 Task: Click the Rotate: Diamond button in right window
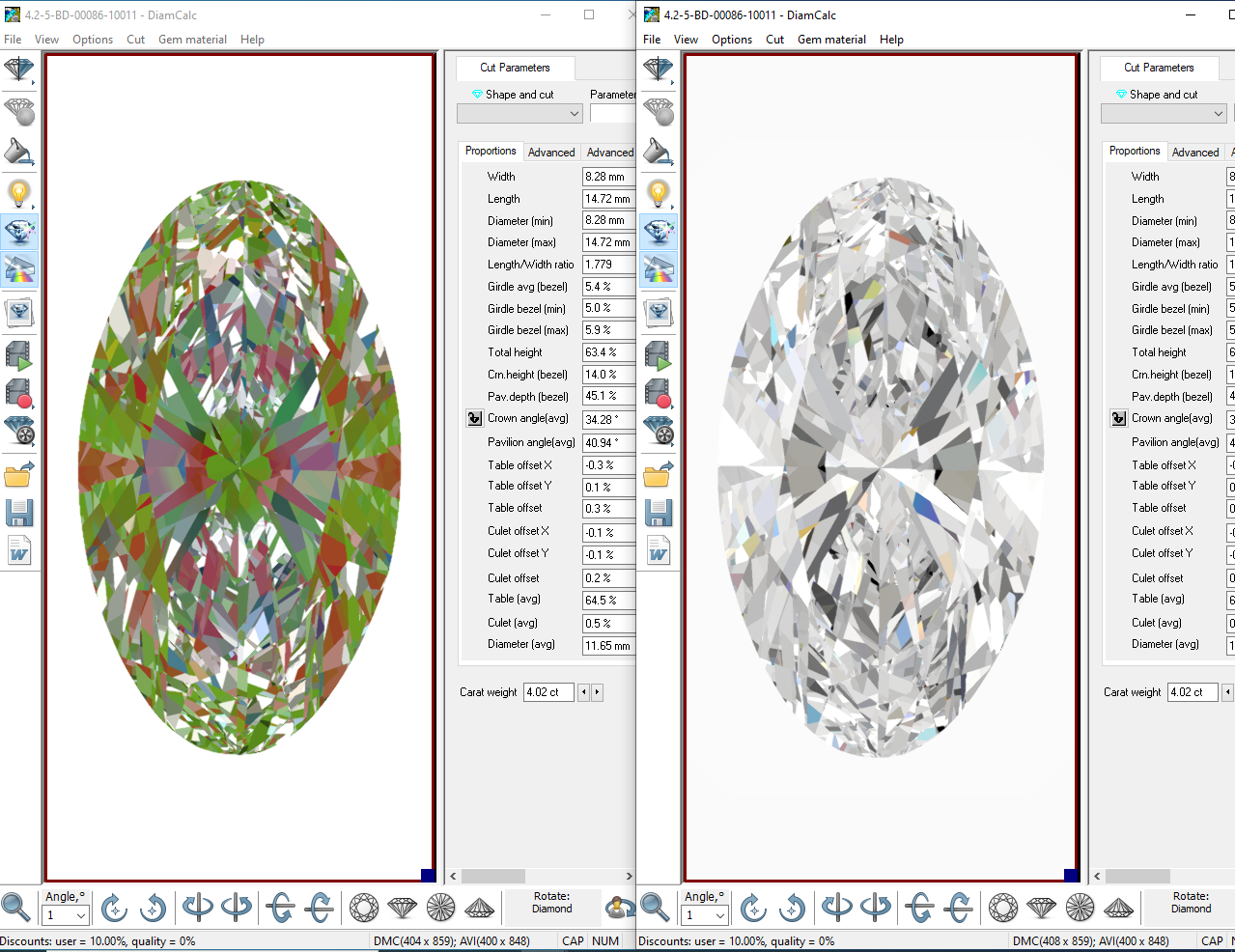[1191, 908]
